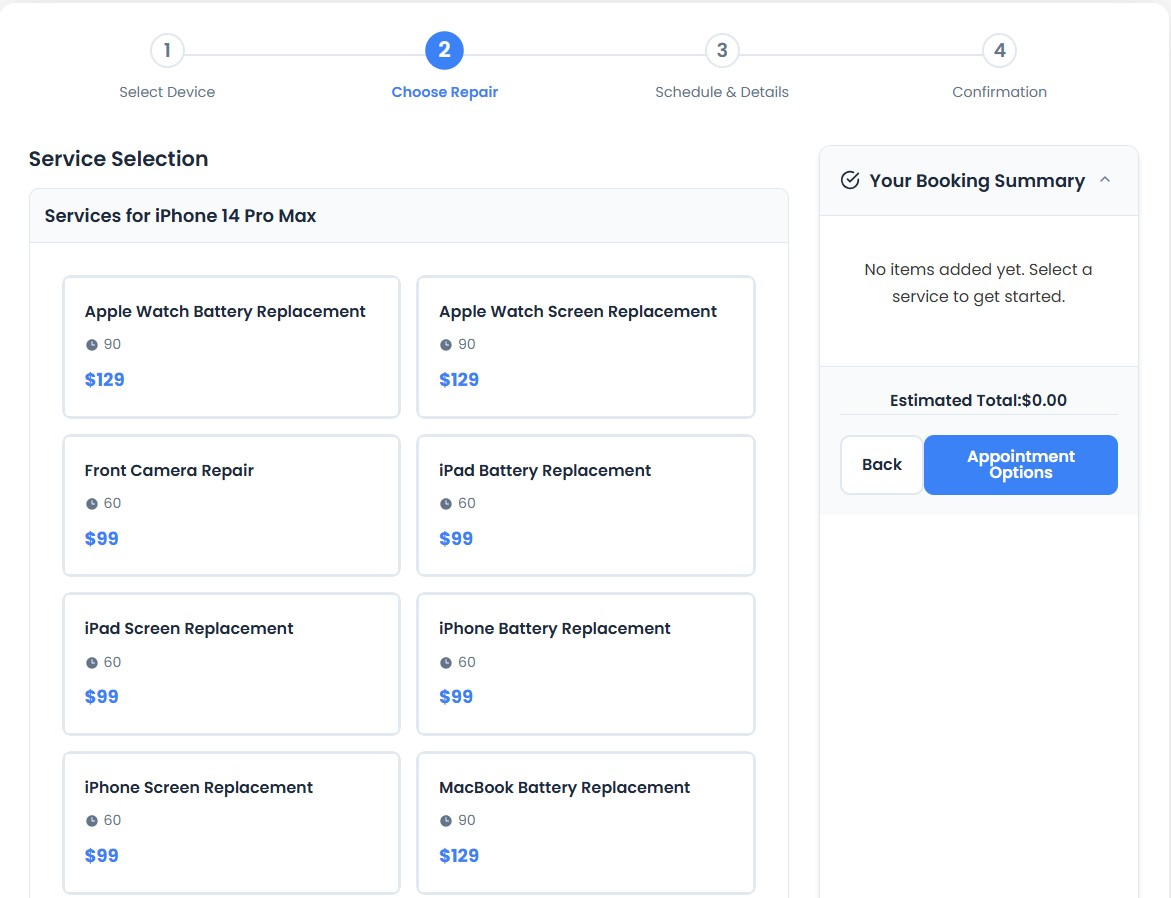The image size is (1171, 898).
Task: Click the $99 price on iPhone Battery Replacement
Action: [456, 697]
